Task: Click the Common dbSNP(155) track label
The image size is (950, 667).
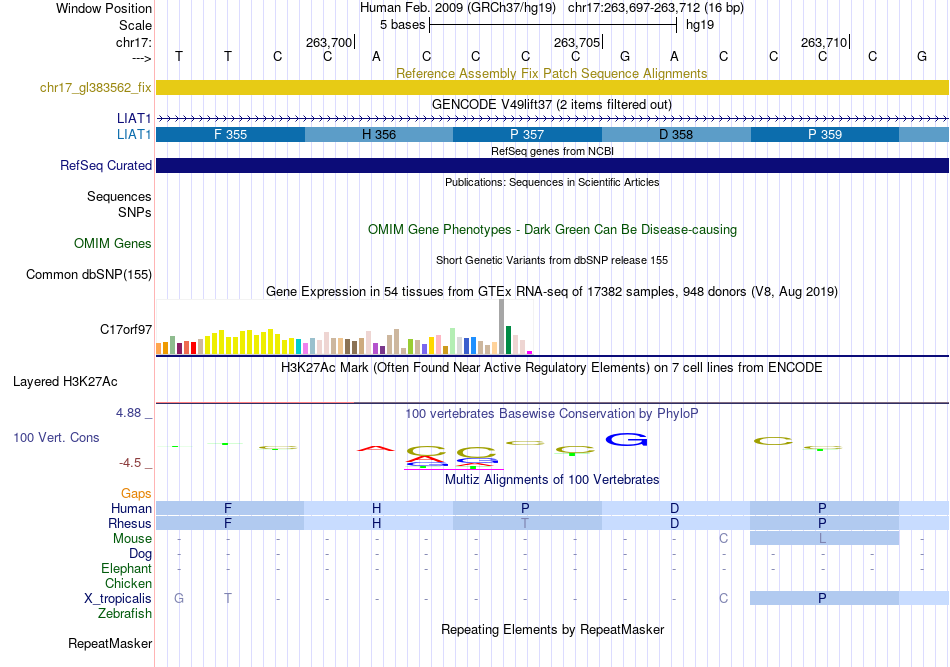Action: tap(89, 274)
